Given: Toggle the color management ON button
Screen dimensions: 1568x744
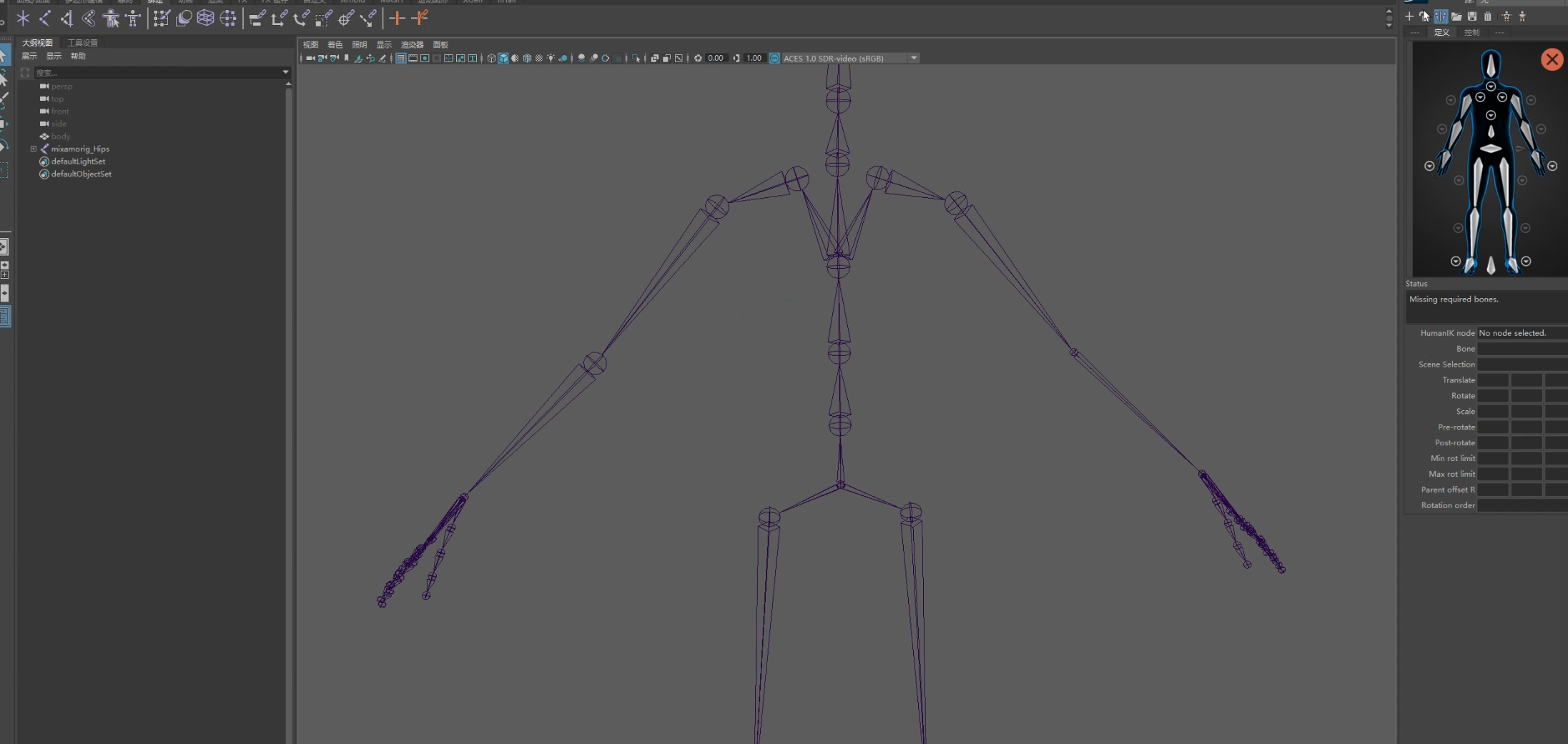Looking at the screenshot, I should 774,59.
